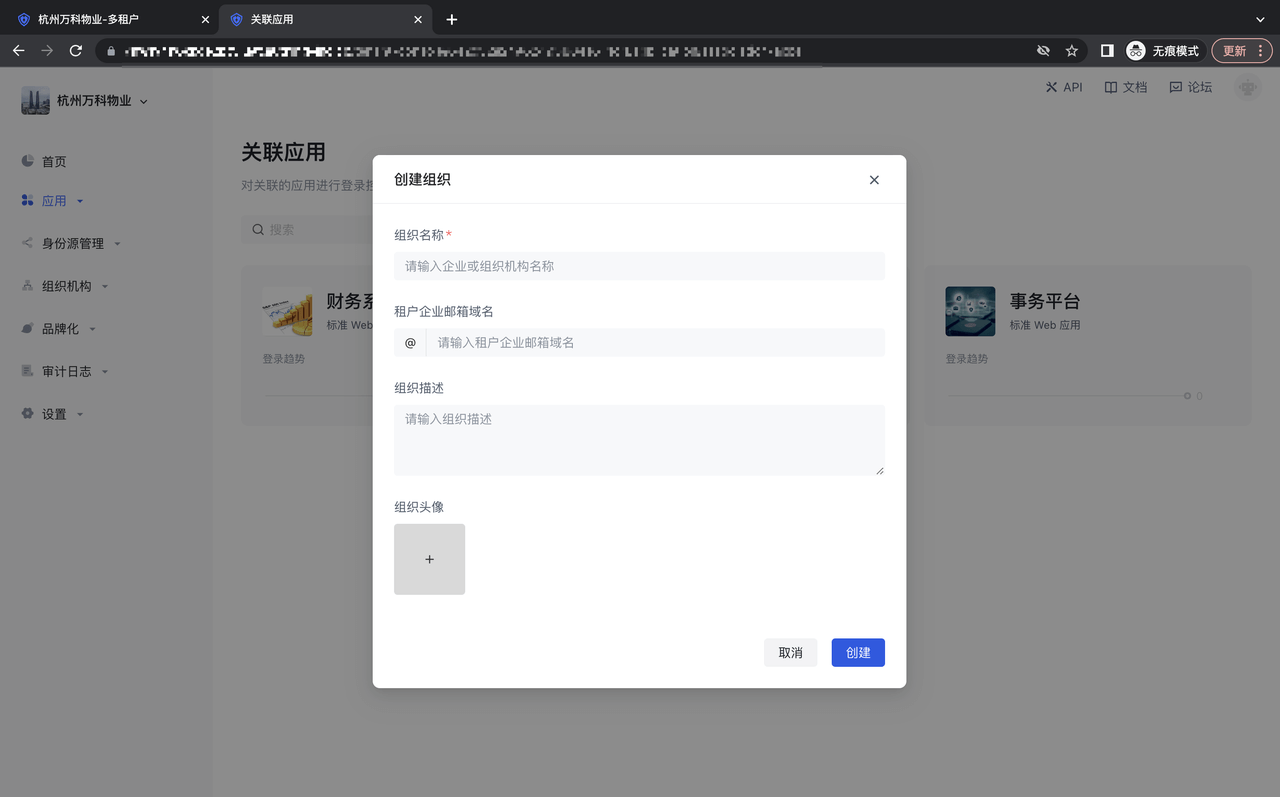The image size is (1280, 797).
Task: Click the 组织描述 text area
Action: 639,439
